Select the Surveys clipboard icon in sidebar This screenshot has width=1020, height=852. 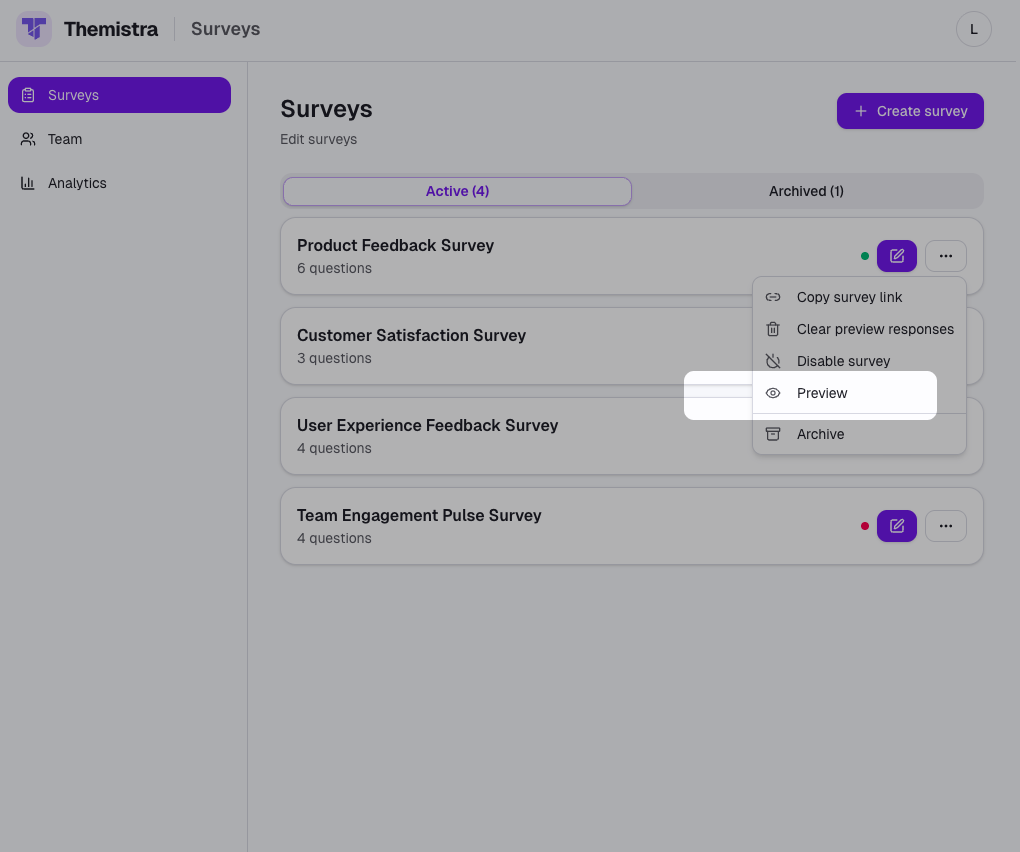point(28,94)
